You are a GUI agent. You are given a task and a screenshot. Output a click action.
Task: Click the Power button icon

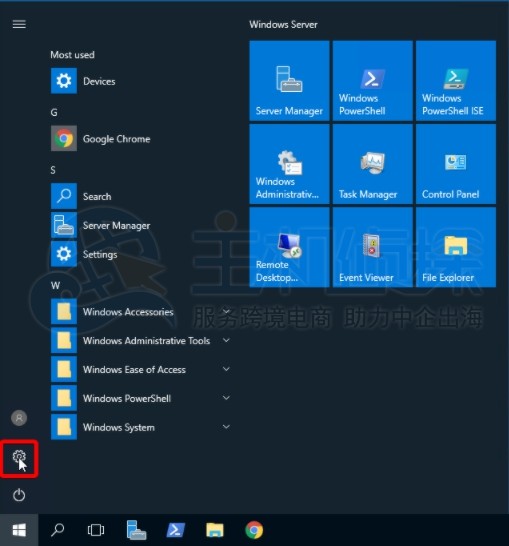pos(19,495)
